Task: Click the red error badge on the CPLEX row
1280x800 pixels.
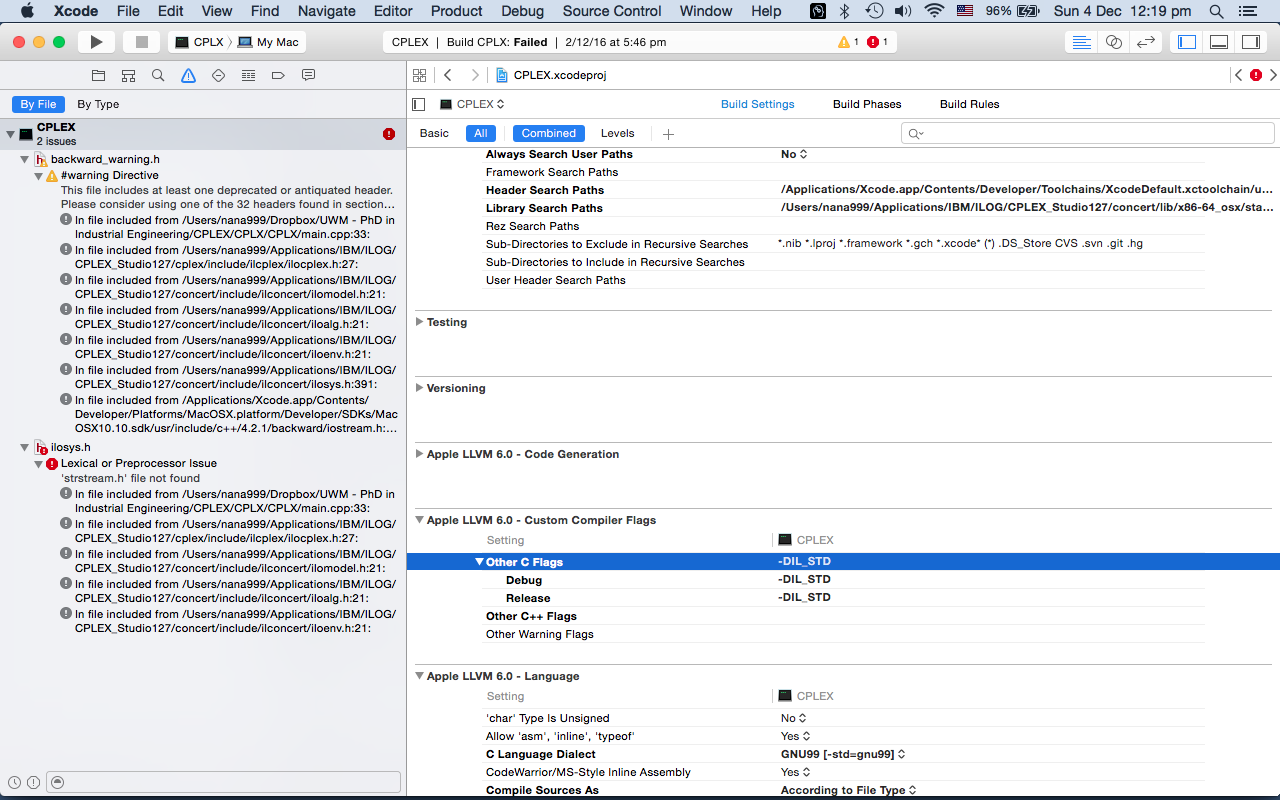Action: (x=389, y=134)
